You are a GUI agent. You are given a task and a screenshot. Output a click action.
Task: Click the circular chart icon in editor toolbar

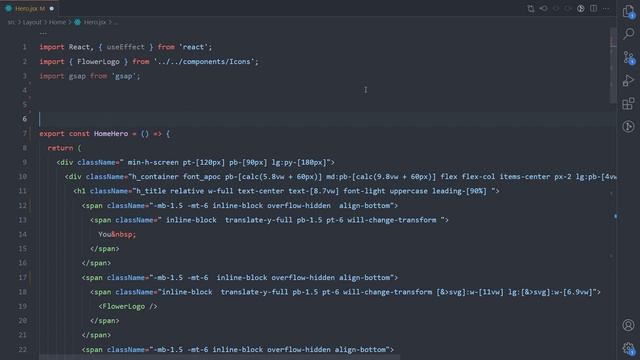pyautogui.click(x=580, y=9)
